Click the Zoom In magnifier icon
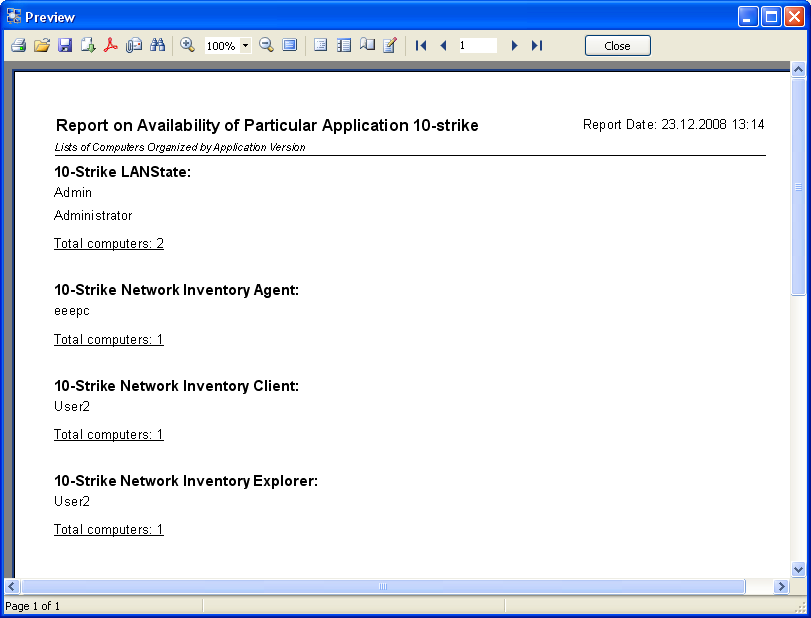 (x=187, y=45)
